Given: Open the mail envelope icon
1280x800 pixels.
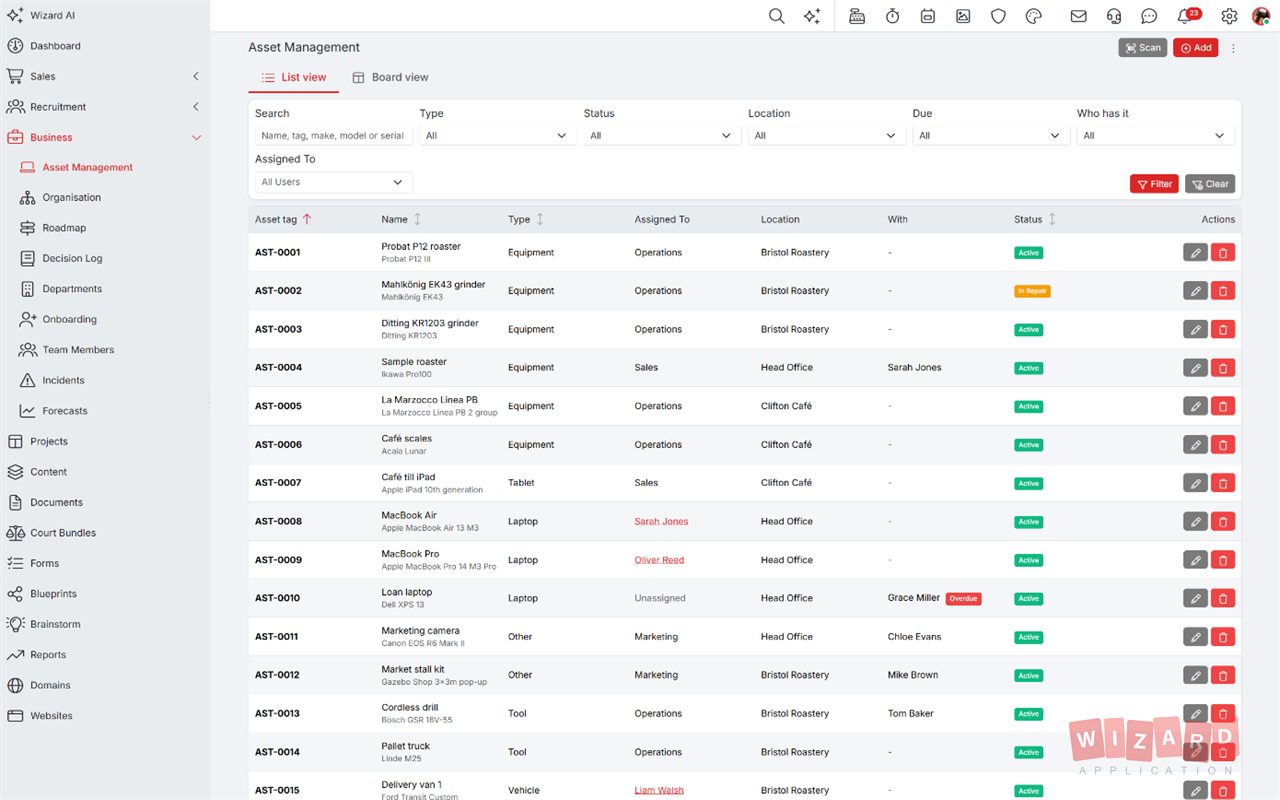Looking at the screenshot, I should click(x=1078, y=16).
